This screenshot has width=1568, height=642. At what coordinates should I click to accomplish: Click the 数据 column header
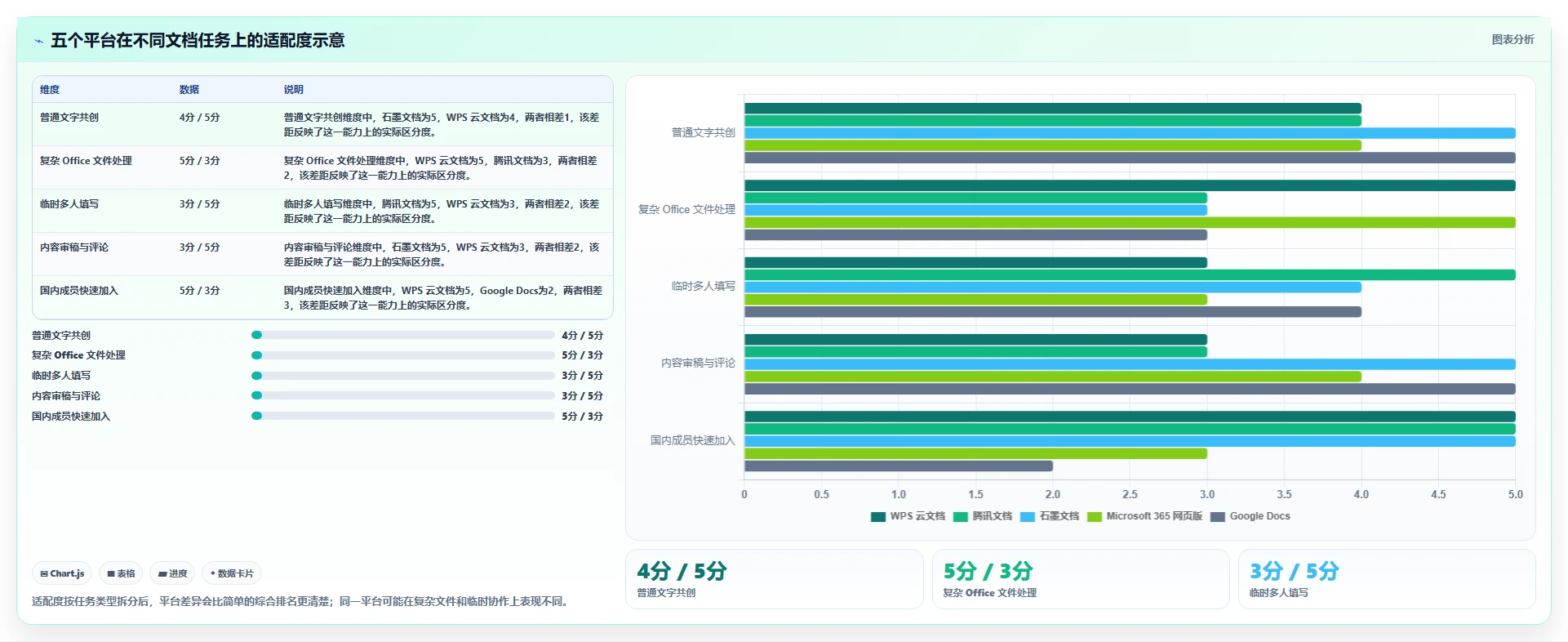click(x=189, y=90)
